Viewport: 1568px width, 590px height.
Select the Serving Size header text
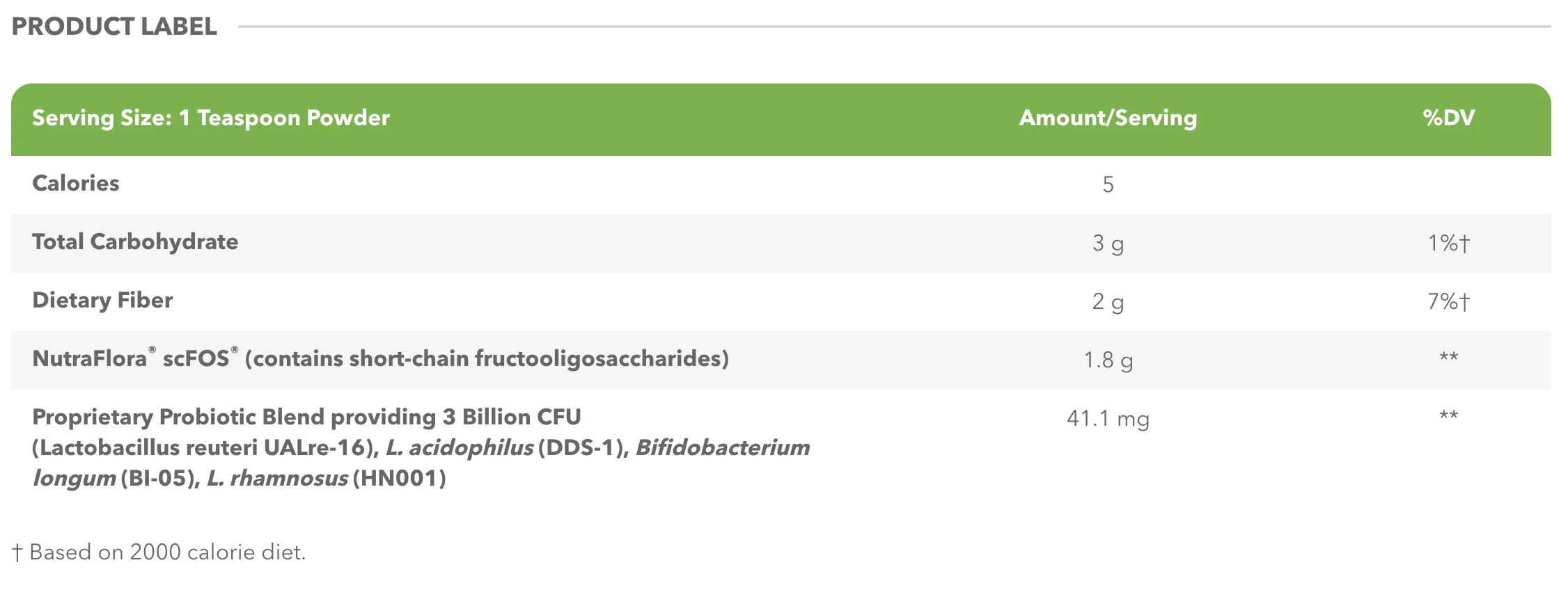[x=211, y=118]
